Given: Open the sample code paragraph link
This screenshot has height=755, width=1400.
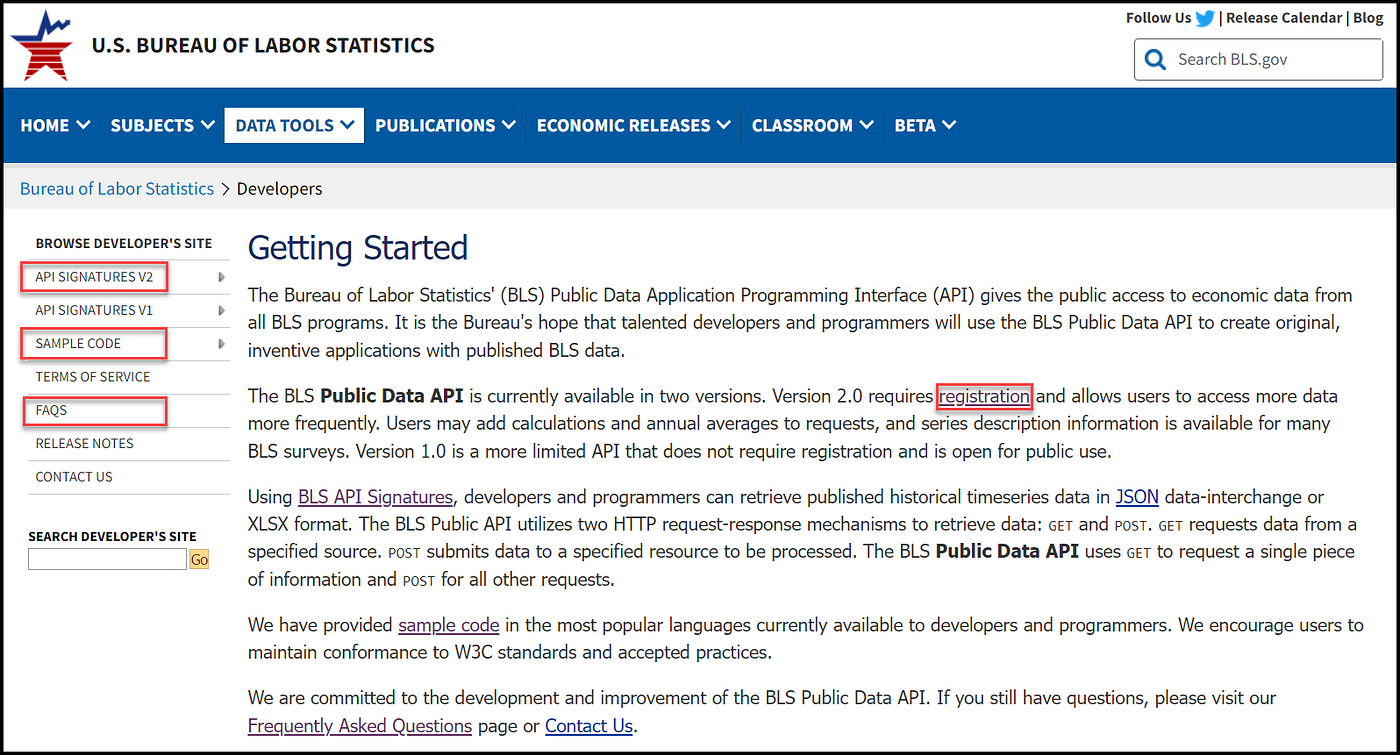Looking at the screenshot, I should (x=449, y=625).
